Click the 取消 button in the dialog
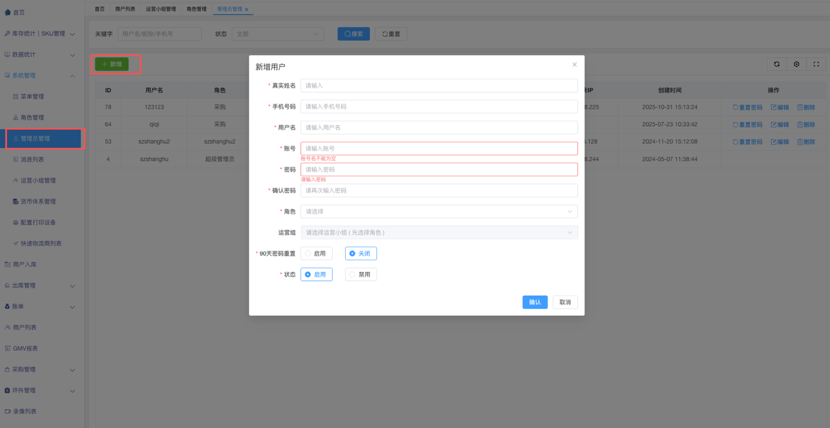This screenshot has height=428, width=830. coord(565,302)
